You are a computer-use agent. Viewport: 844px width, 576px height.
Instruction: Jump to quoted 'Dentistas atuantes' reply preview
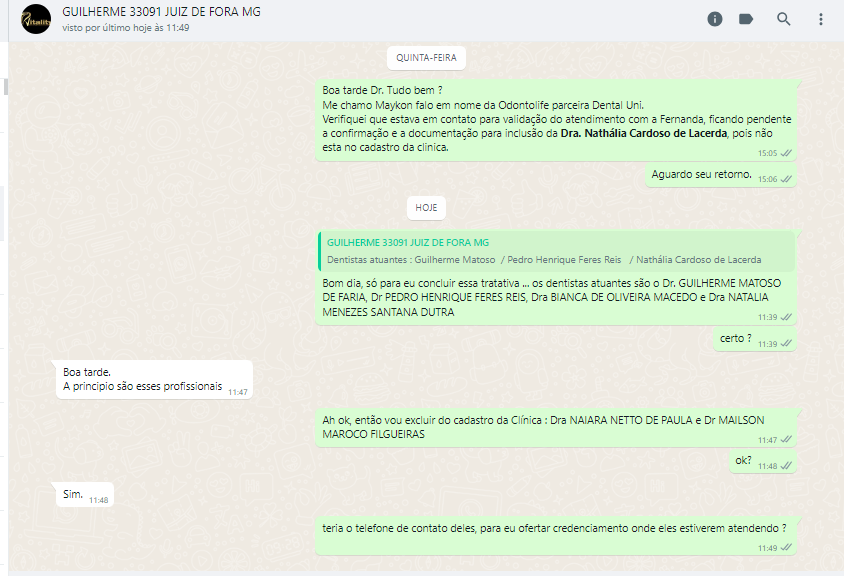[557, 251]
